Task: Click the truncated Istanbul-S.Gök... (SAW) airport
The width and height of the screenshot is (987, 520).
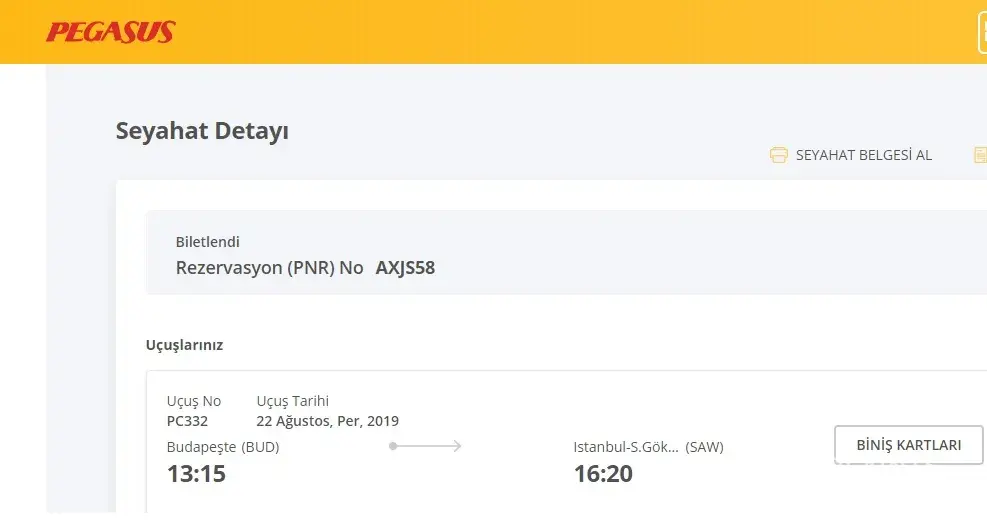Action: [648, 447]
